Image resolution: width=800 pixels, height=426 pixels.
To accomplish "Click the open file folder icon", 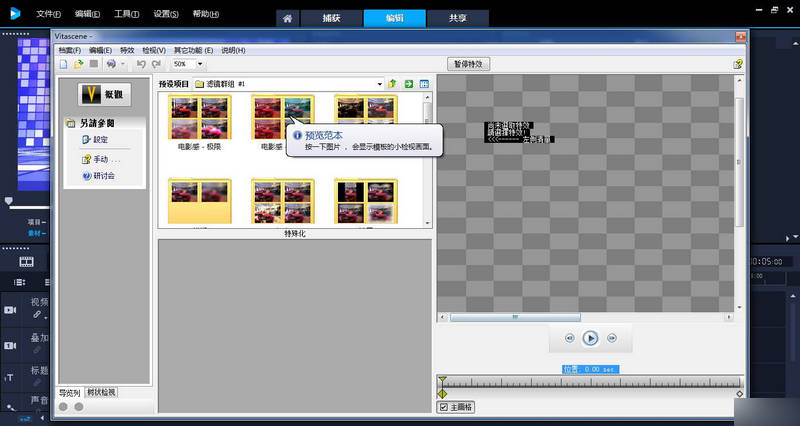I will (x=78, y=64).
